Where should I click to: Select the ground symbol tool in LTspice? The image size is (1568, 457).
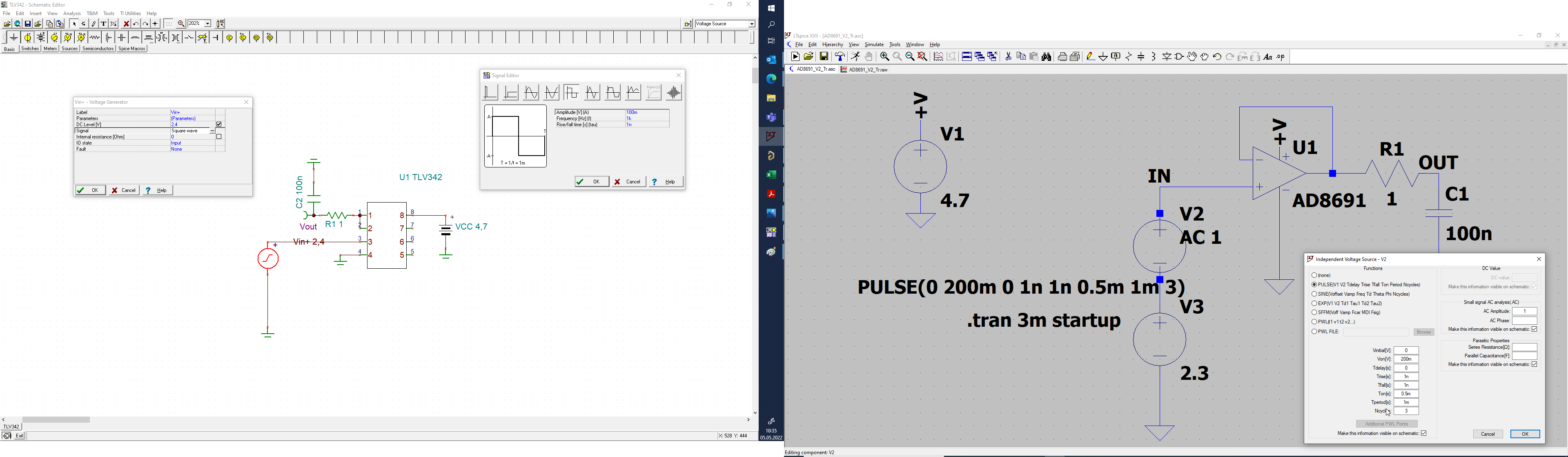(1103, 57)
